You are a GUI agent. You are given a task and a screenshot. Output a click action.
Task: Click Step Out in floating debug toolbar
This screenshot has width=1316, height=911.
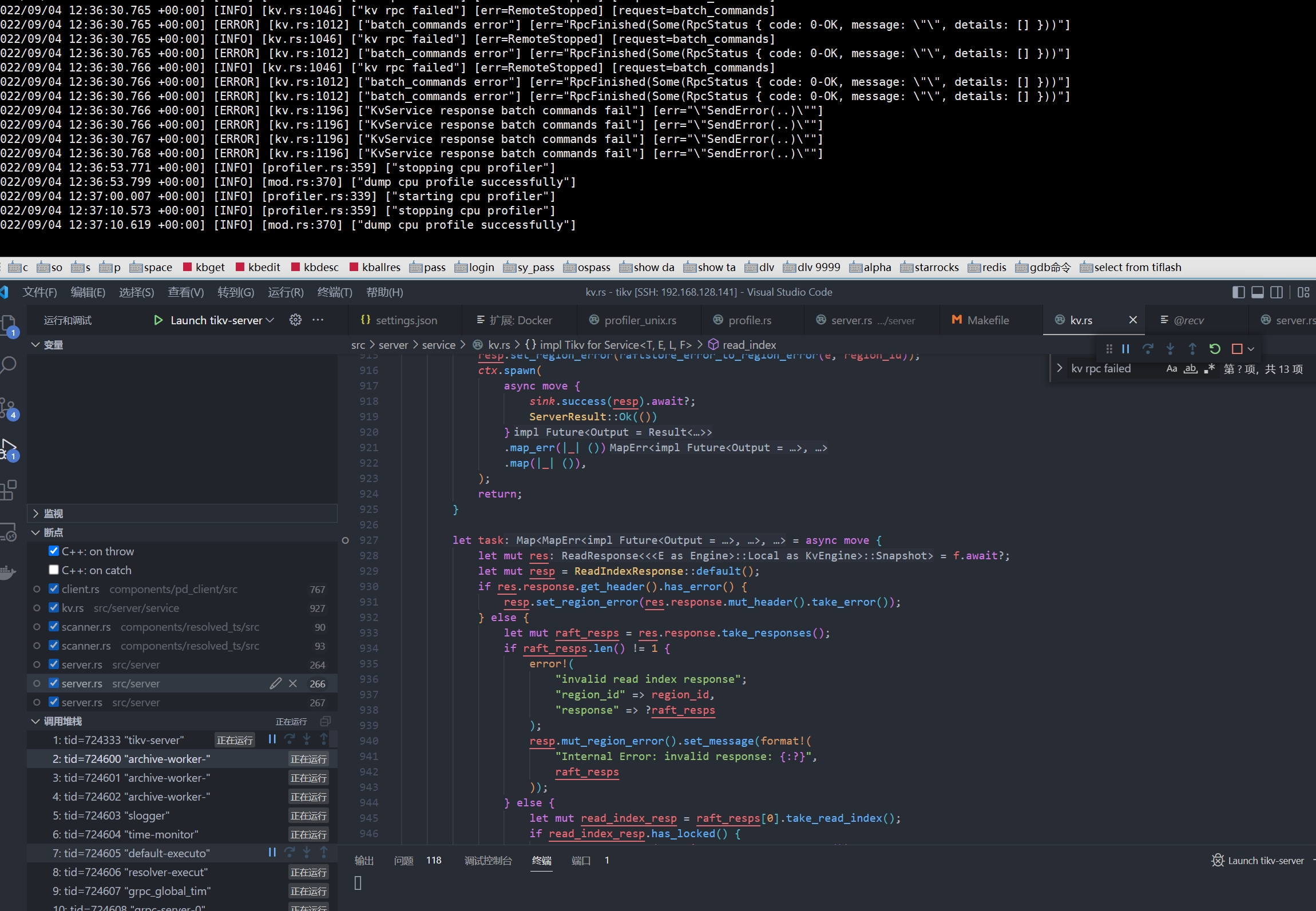(1192, 348)
